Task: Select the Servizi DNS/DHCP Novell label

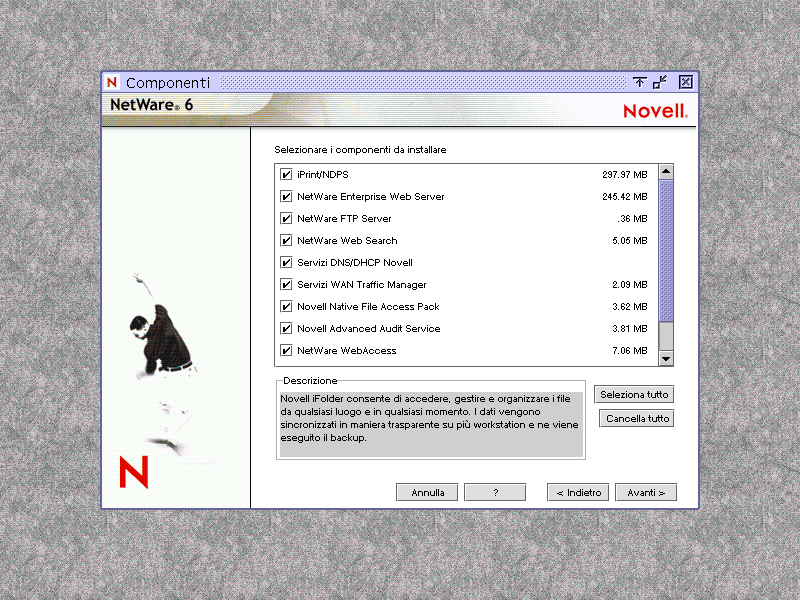Action: click(355, 262)
